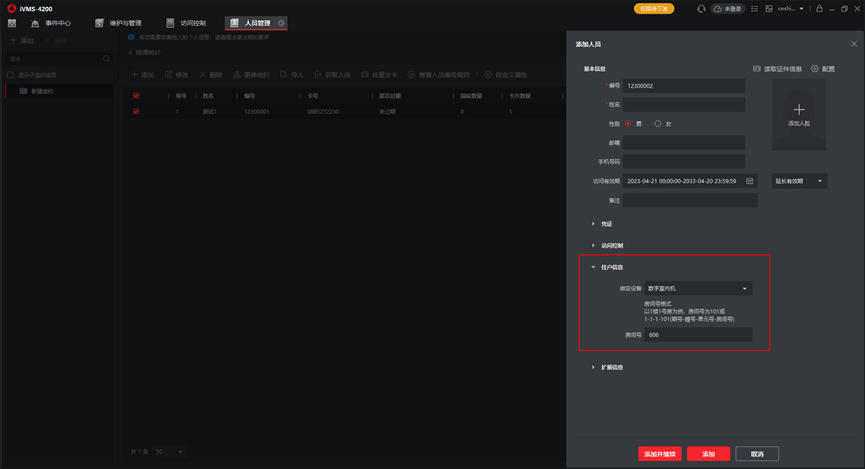The width and height of the screenshot is (865, 469).
Task: Click the 备注 remarks input field
Action: tap(690, 200)
